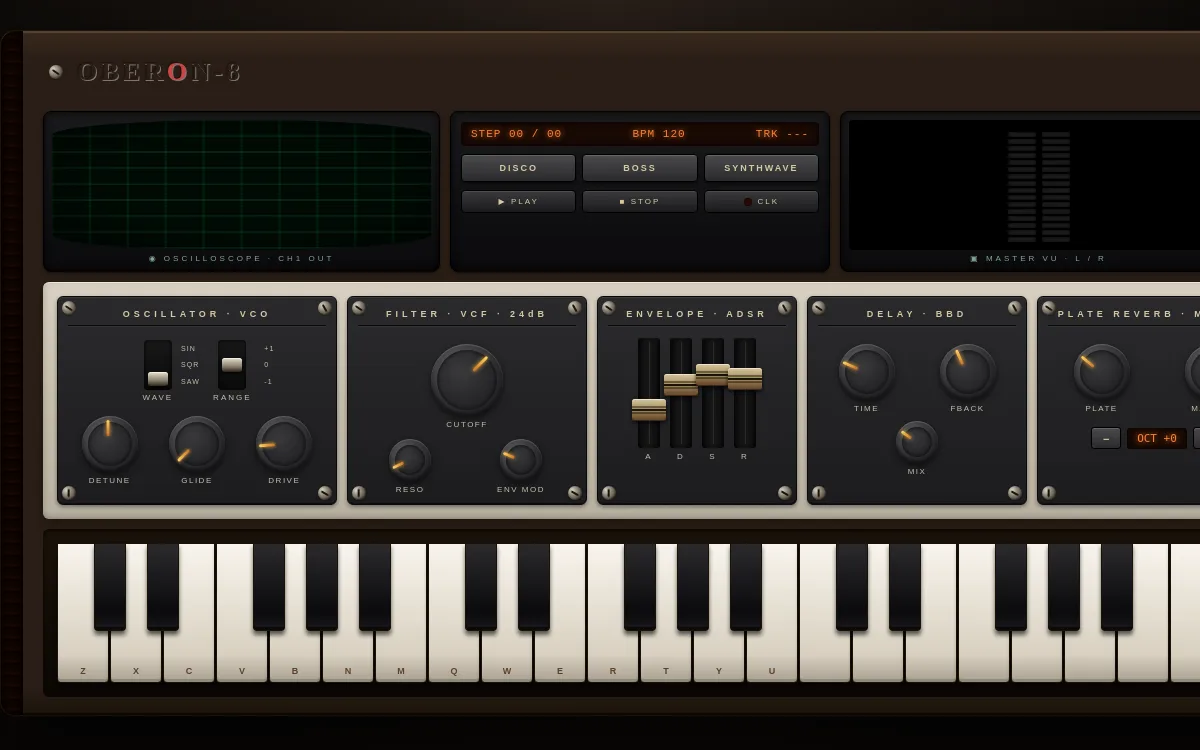Screen dimensions: 1200x750
Task: Play the black key between Q and W
Action: point(481,587)
